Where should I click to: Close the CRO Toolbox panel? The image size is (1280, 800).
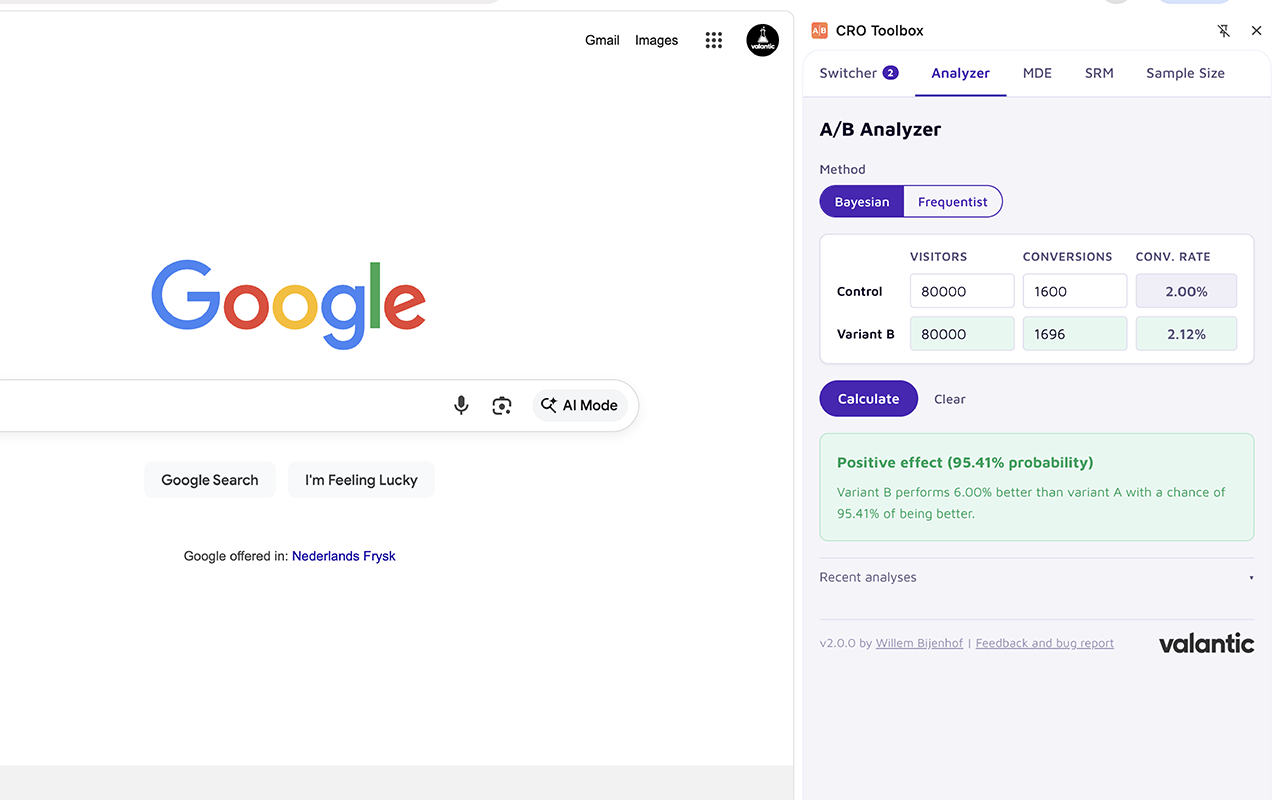(x=1257, y=31)
